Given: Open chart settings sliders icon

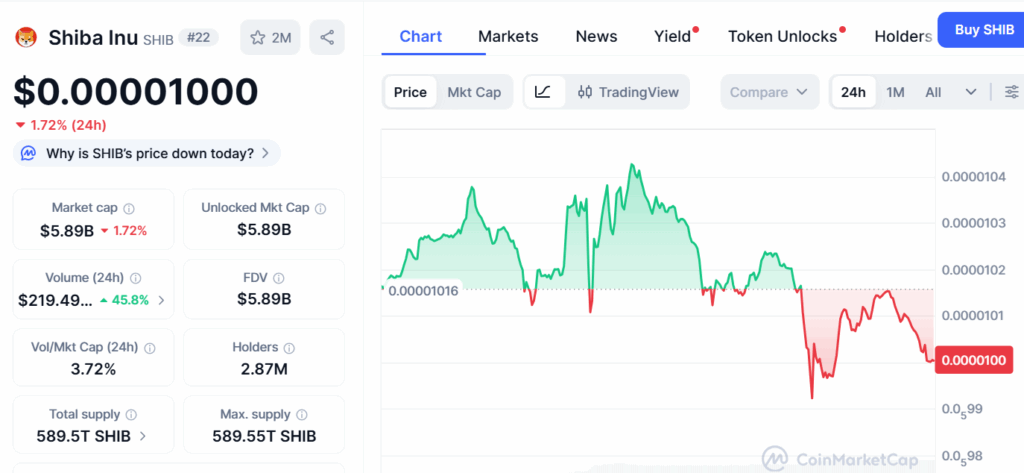Looking at the screenshot, I should point(1011,92).
